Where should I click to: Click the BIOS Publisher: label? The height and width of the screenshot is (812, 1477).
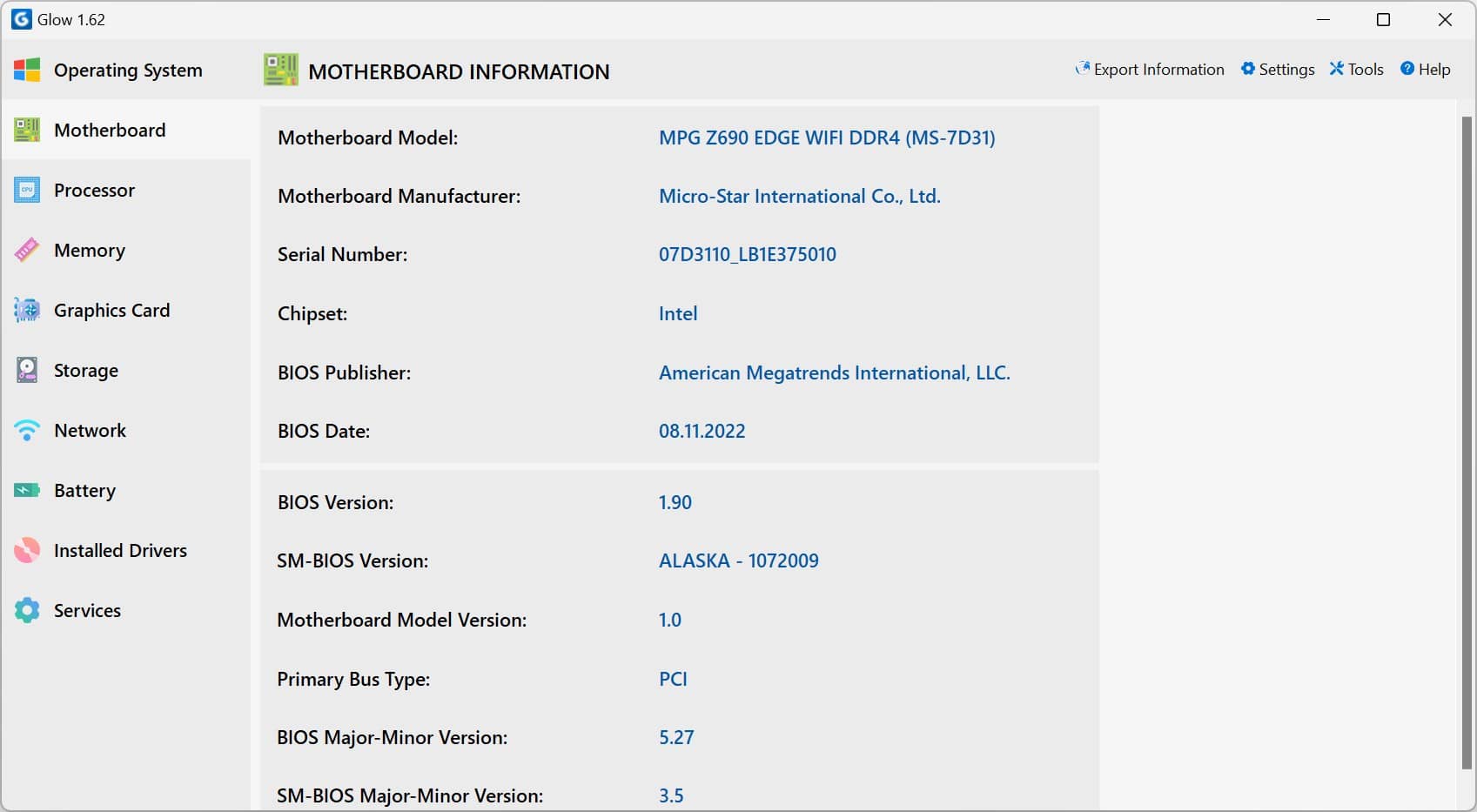click(x=344, y=372)
